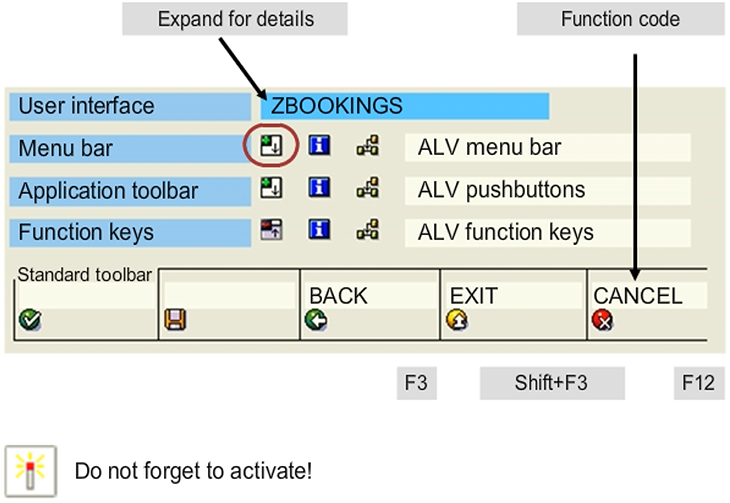The height and width of the screenshot is (503, 730).
Task: Click the green Back arrow icon
Action: pyautogui.click(x=316, y=321)
